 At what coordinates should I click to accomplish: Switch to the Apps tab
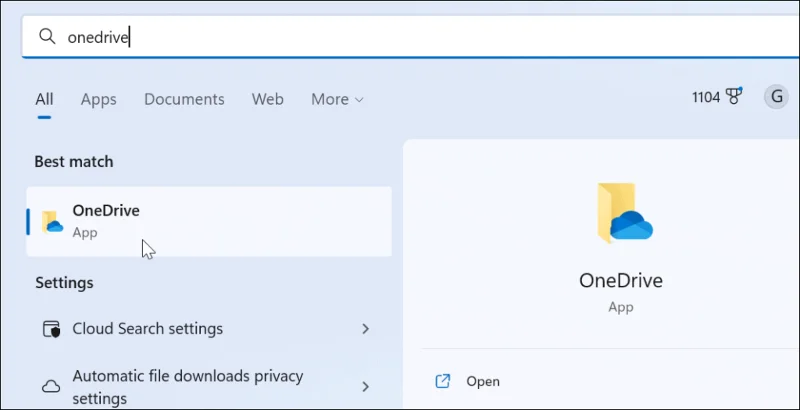click(x=98, y=99)
